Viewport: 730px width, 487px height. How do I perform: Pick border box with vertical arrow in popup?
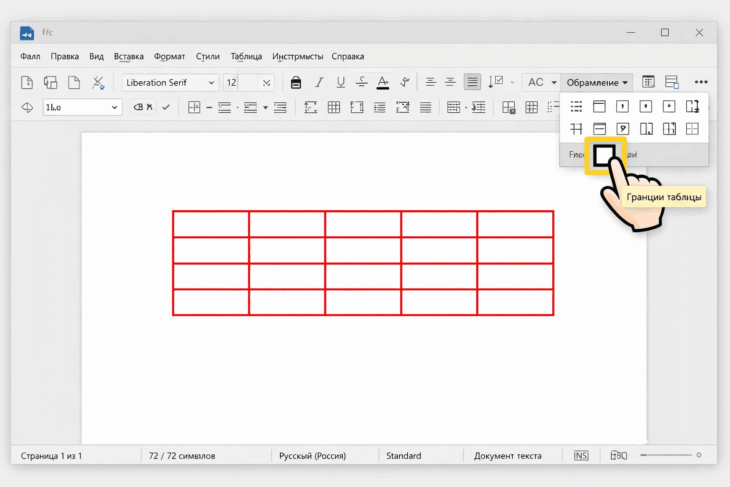(692, 107)
